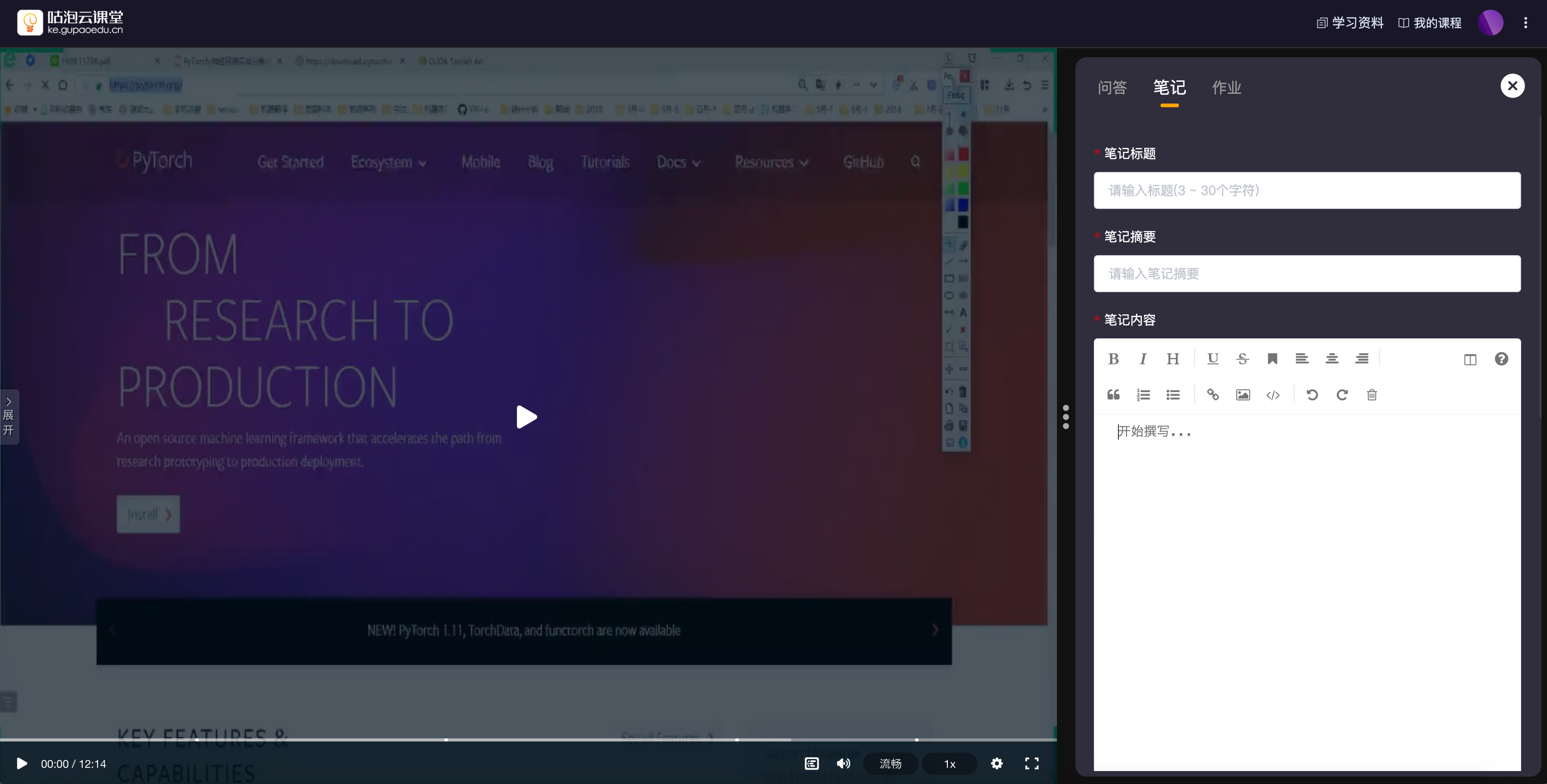
Task: Clear note content with trash icon
Action: click(1372, 395)
